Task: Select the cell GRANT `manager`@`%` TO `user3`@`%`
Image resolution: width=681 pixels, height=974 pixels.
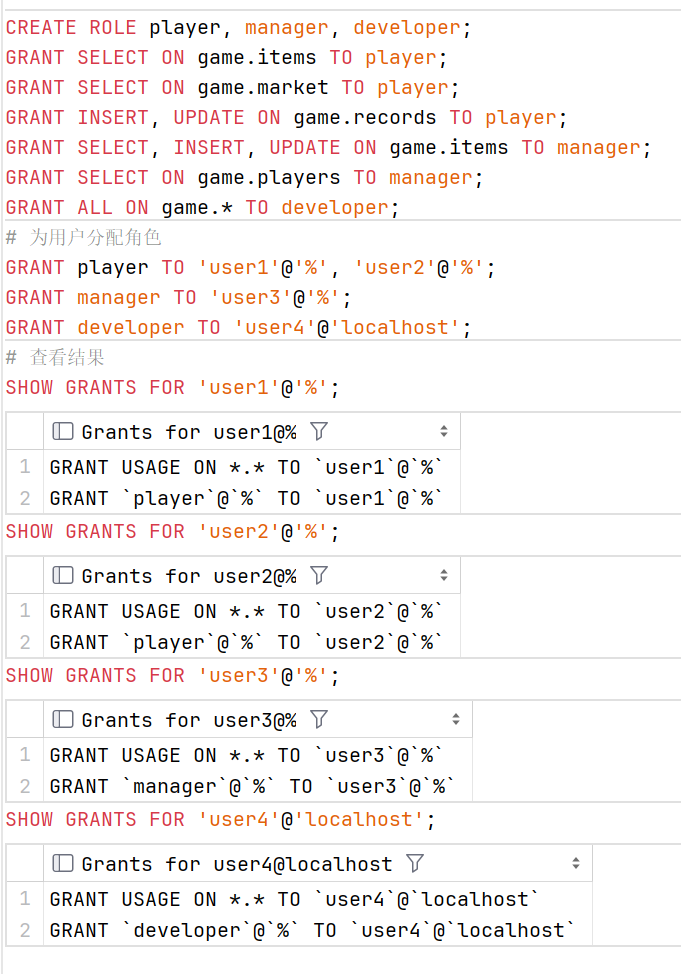Action: click(x=258, y=786)
